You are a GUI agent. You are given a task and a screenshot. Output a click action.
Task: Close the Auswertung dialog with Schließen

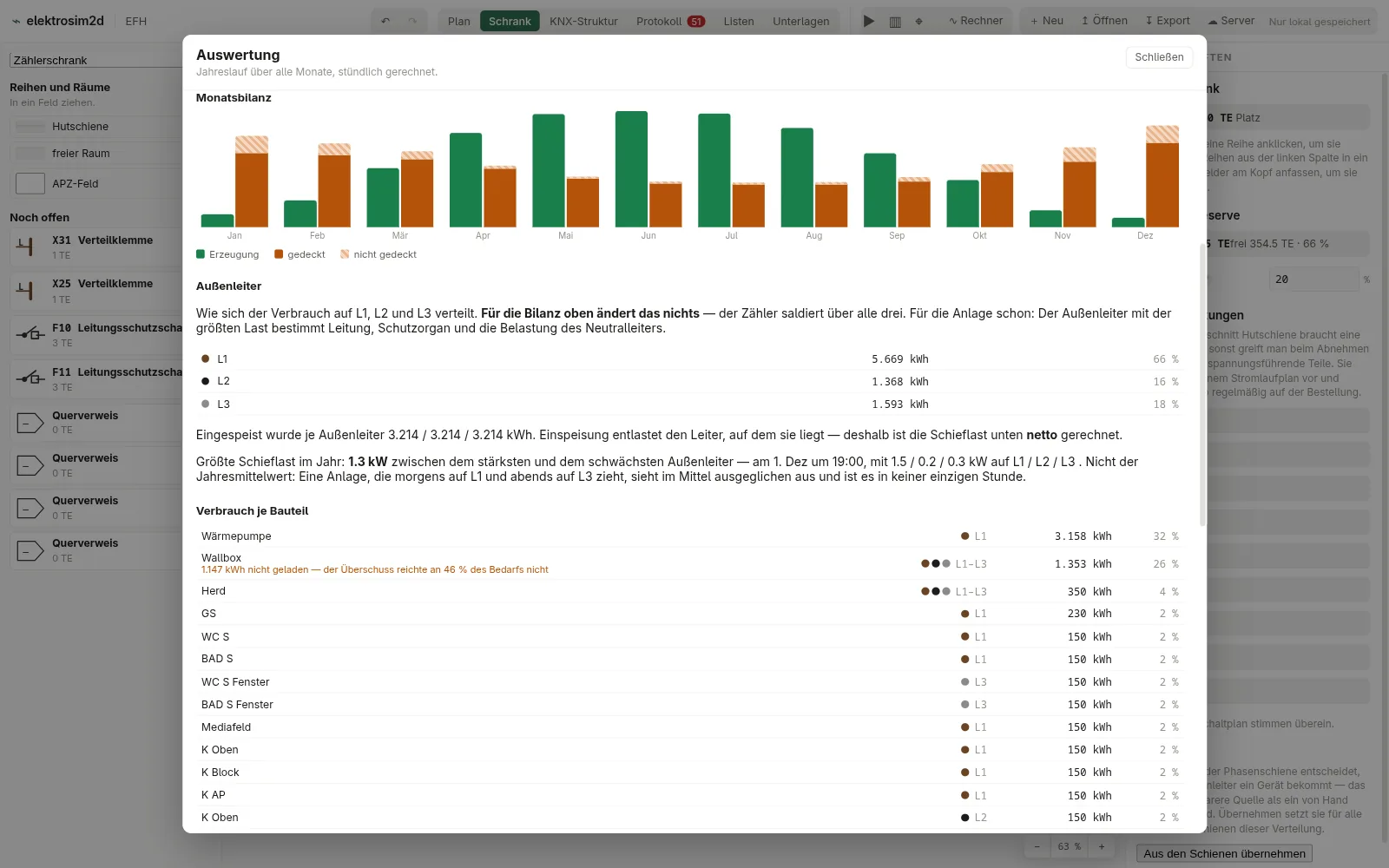pyautogui.click(x=1159, y=56)
